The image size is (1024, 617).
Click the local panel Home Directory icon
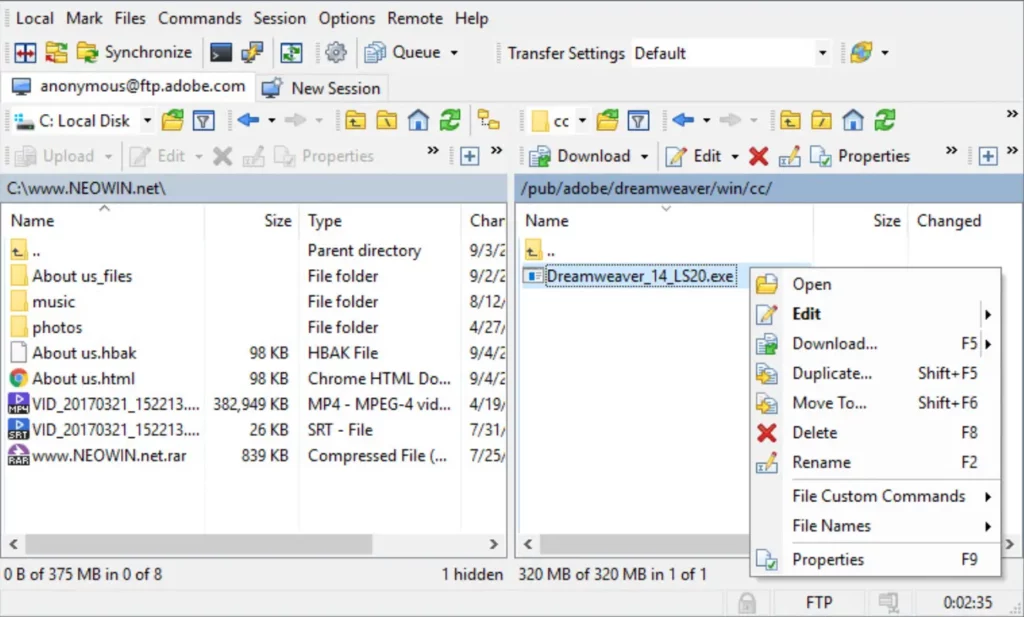pyautogui.click(x=418, y=121)
